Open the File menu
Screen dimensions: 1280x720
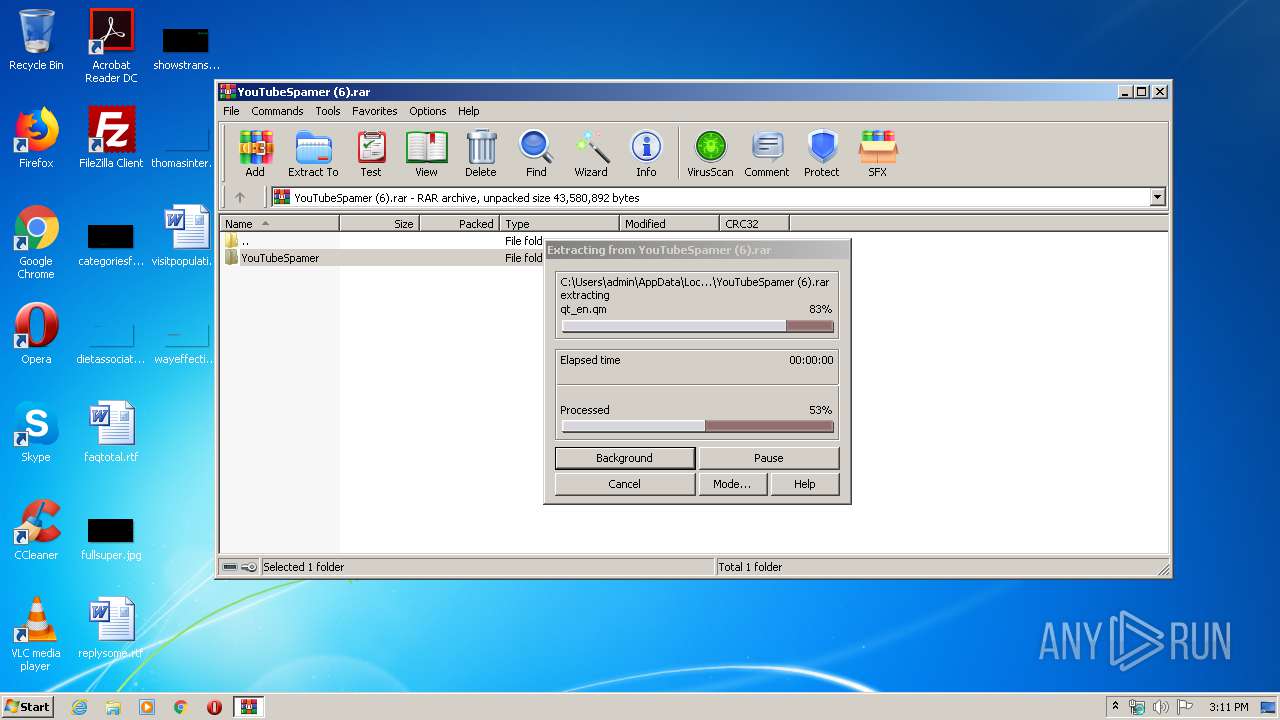pyautogui.click(x=231, y=111)
